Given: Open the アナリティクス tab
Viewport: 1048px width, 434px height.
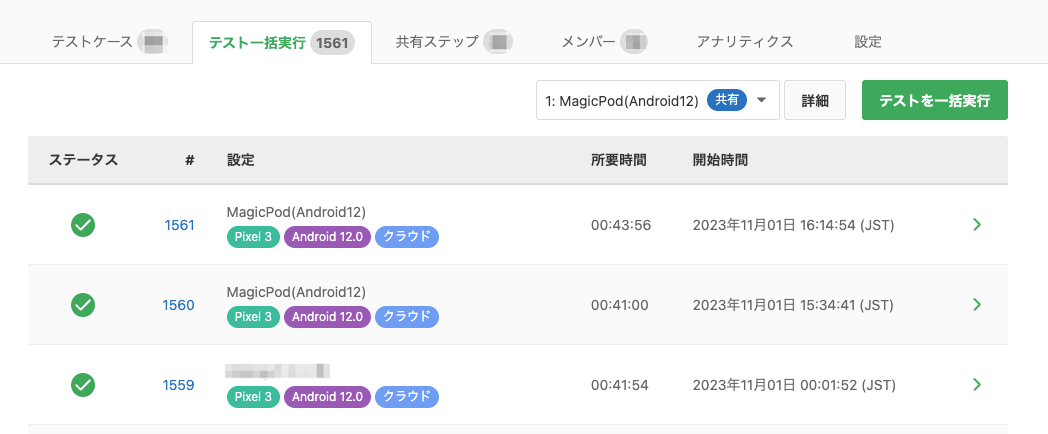Looking at the screenshot, I should 745,42.
